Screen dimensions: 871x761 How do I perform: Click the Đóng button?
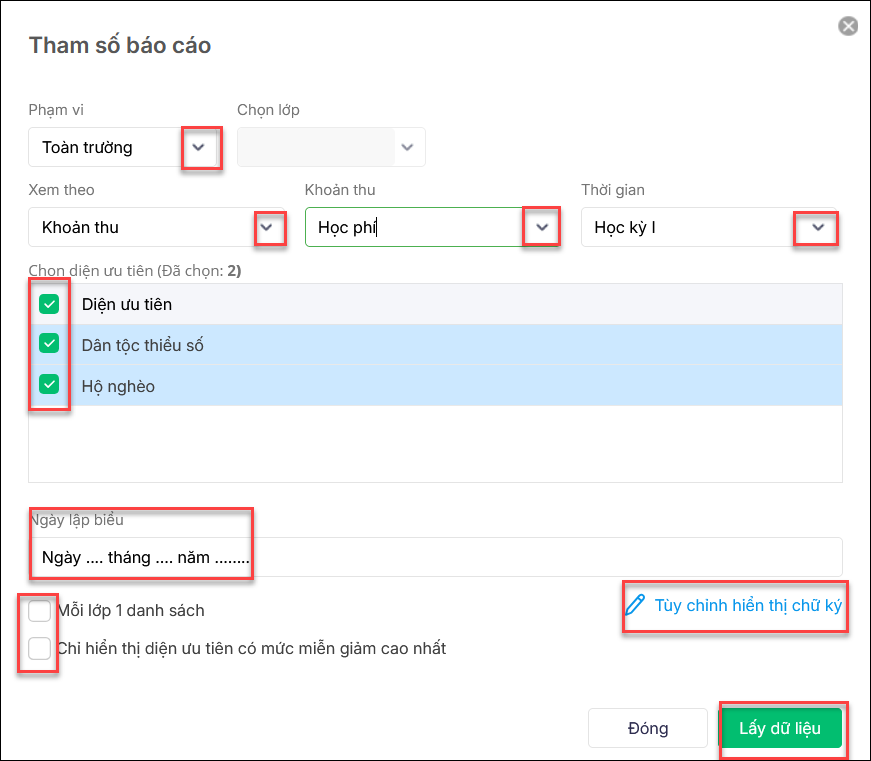(648, 728)
